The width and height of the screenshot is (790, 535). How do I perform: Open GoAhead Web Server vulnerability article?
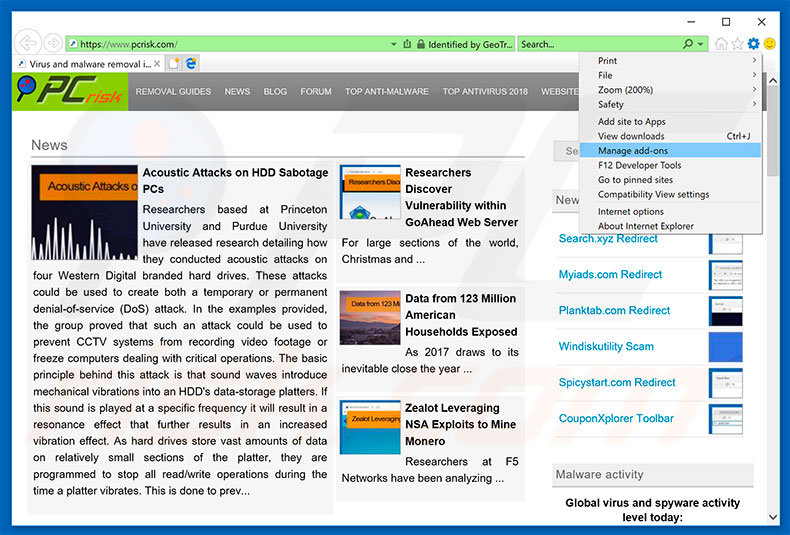pyautogui.click(x=462, y=197)
